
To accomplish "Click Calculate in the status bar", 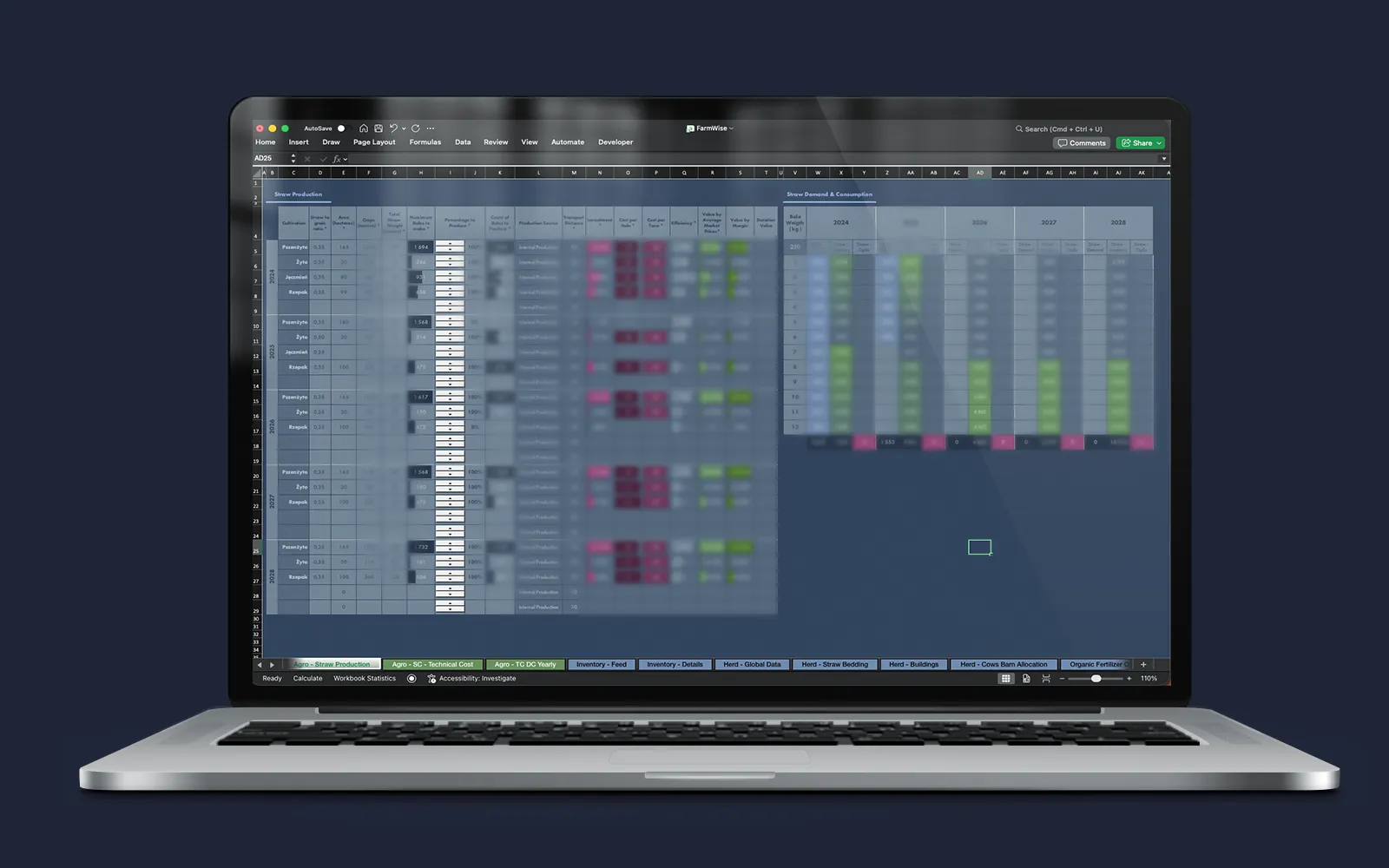I will [307, 679].
